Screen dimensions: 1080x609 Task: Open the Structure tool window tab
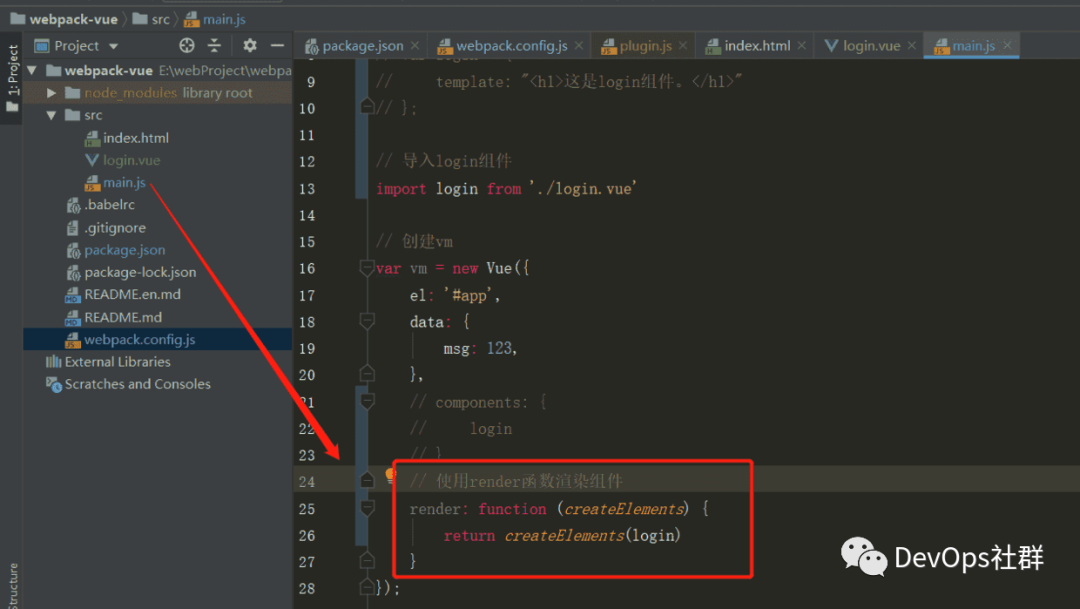(x=12, y=586)
